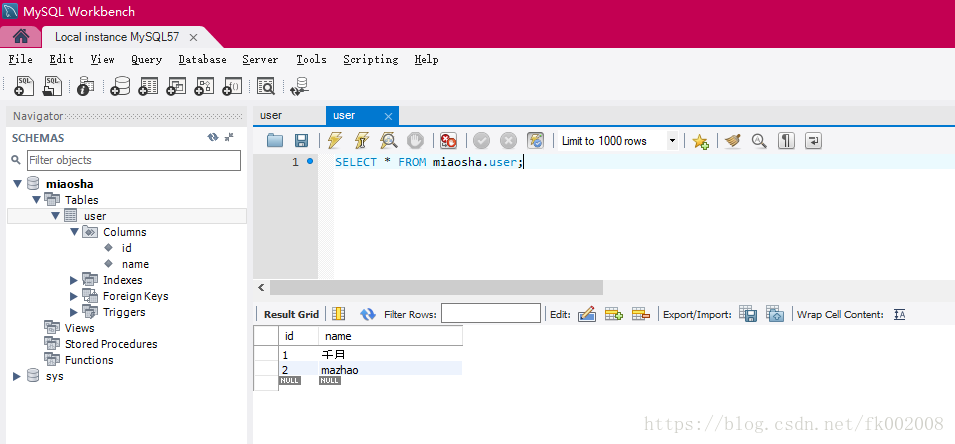
Task: Open the Database menu
Action: click(x=202, y=59)
